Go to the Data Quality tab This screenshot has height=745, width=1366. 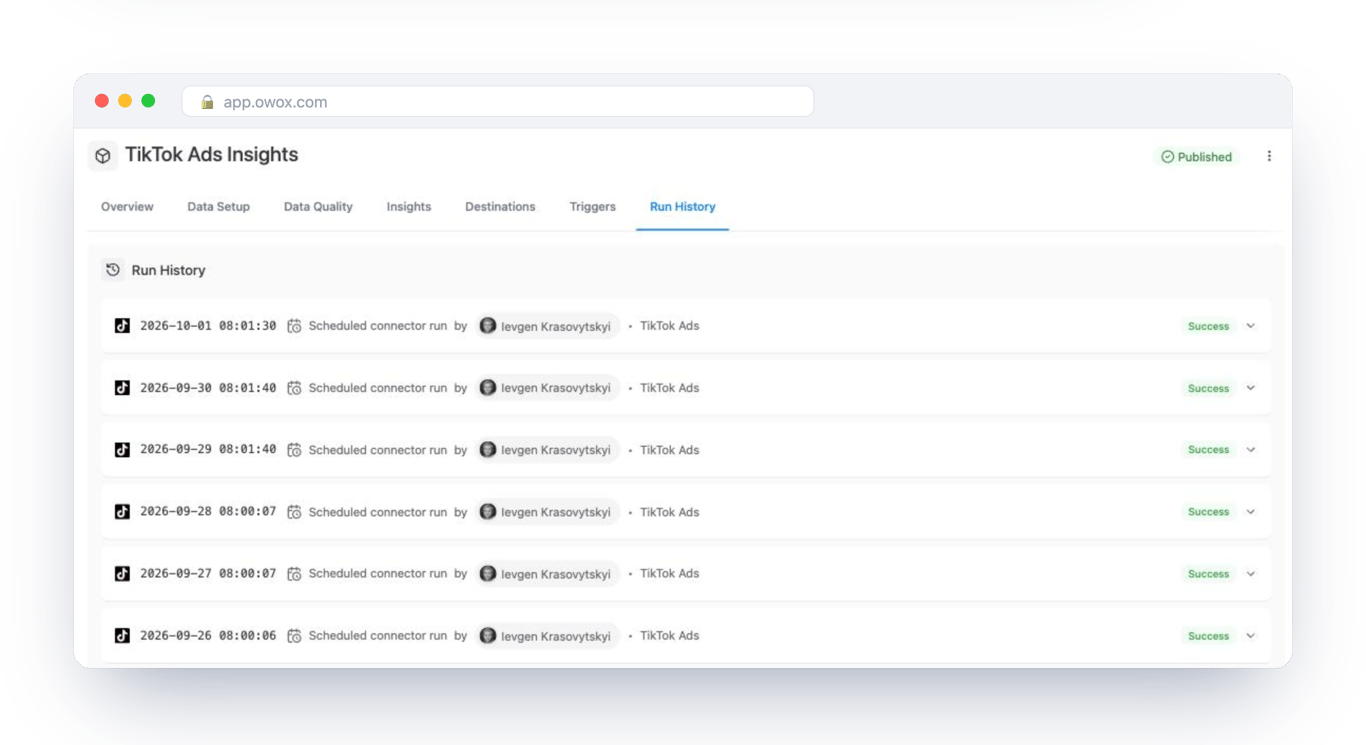(318, 207)
